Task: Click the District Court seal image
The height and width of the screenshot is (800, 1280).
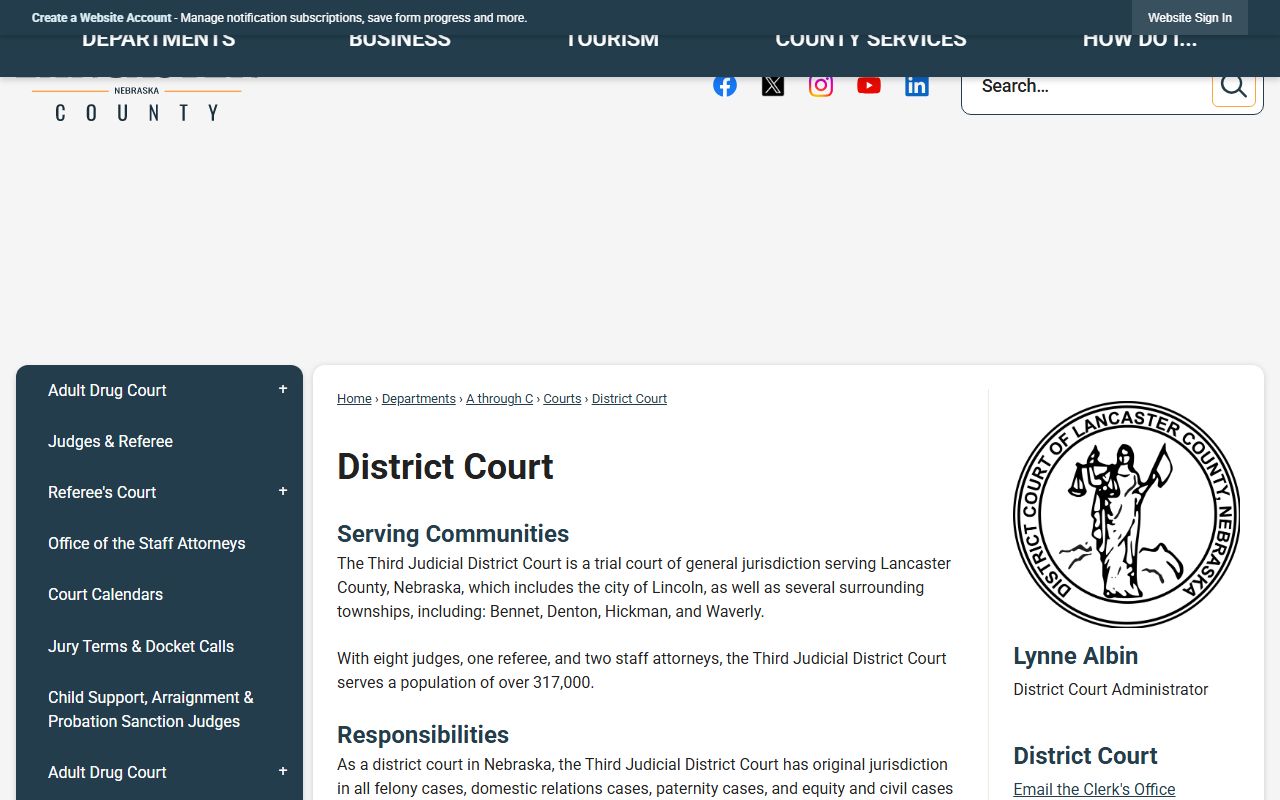Action: [x=1126, y=515]
